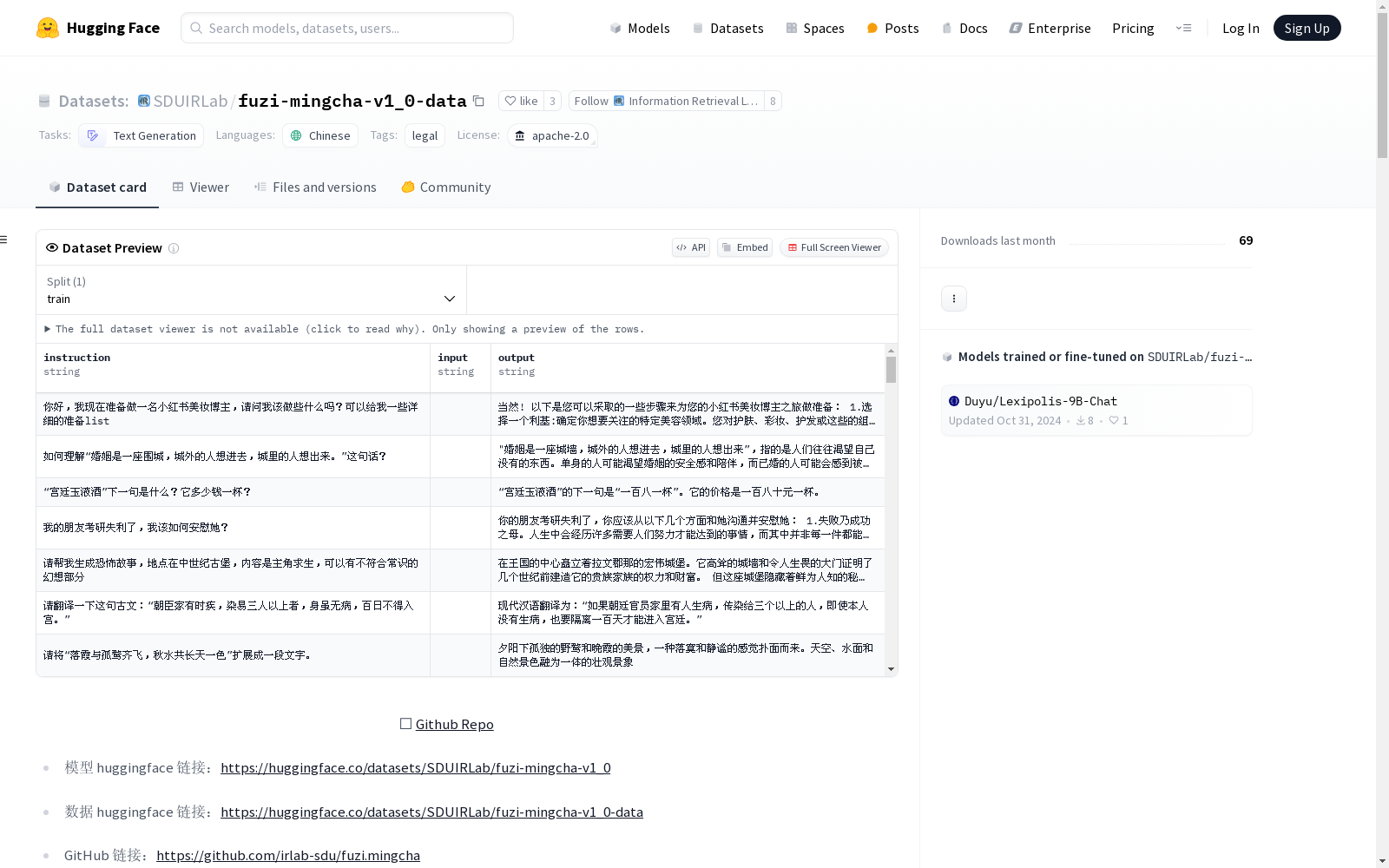
Task: Click the Hugging Face logo
Action: 98,28
